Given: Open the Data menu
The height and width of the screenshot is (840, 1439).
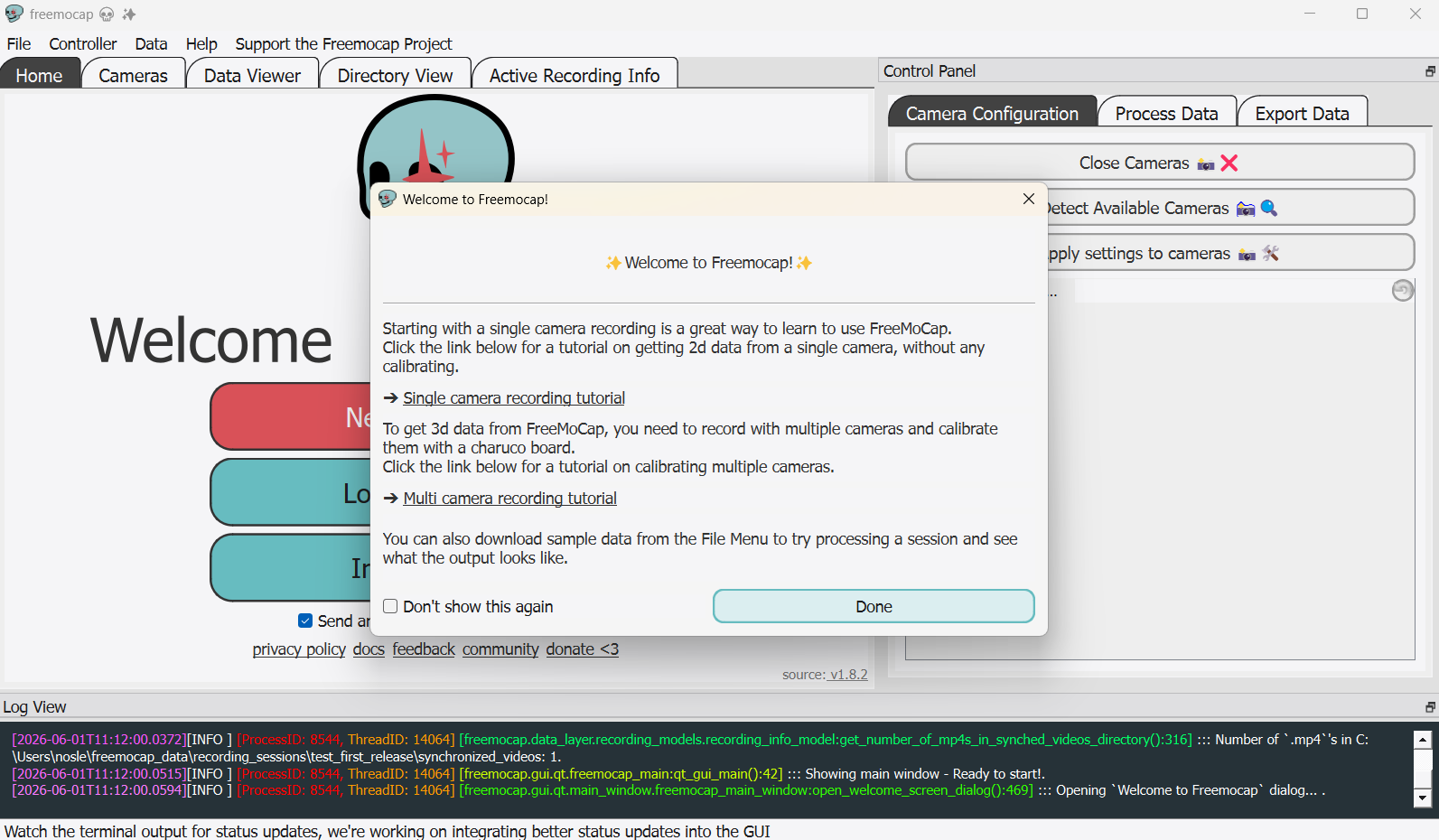Looking at the screenshot, I should pyautogui.click(x=151, y=43).
